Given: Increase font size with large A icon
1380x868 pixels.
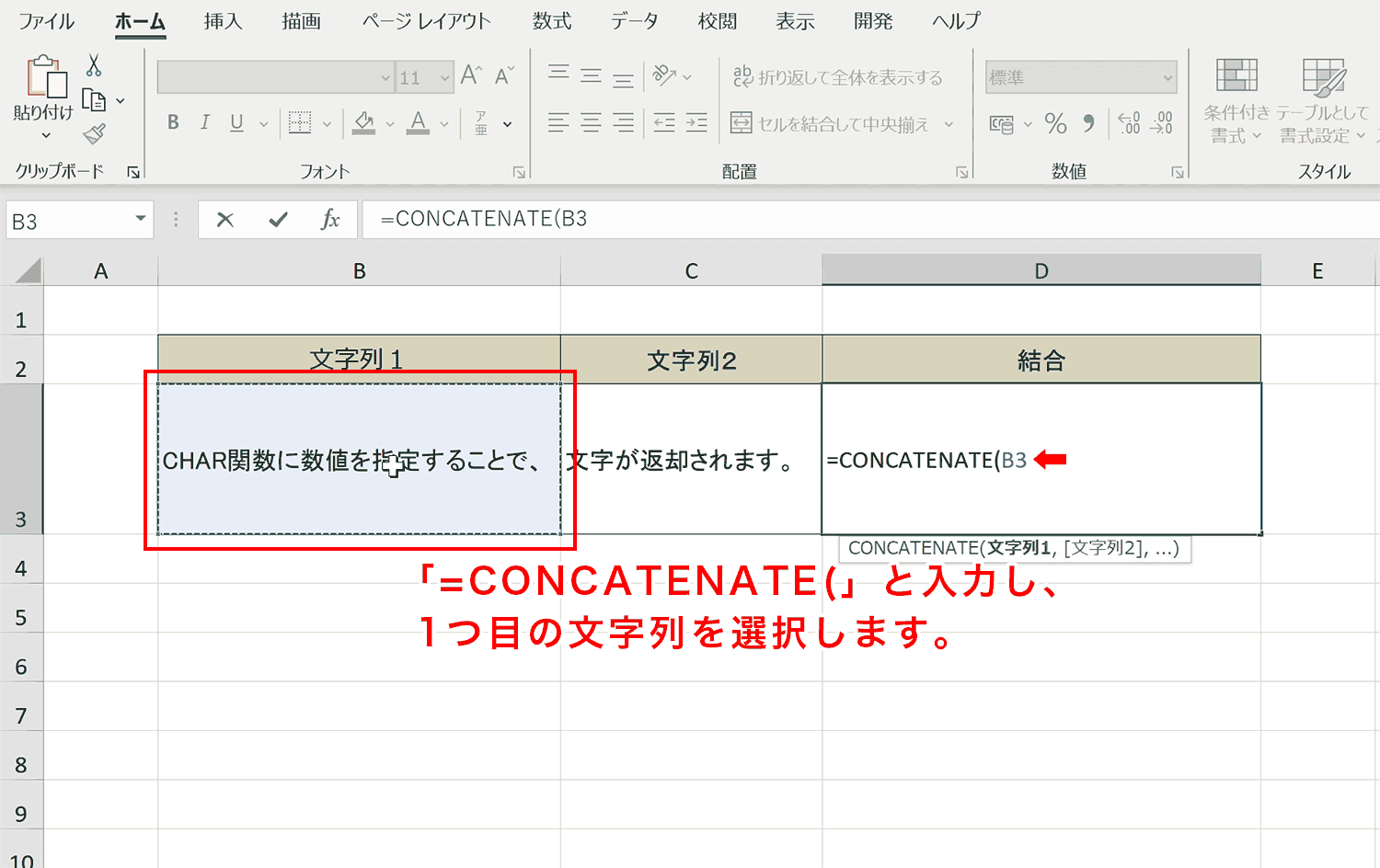Looking at the screenshot, I should [471, 76].
